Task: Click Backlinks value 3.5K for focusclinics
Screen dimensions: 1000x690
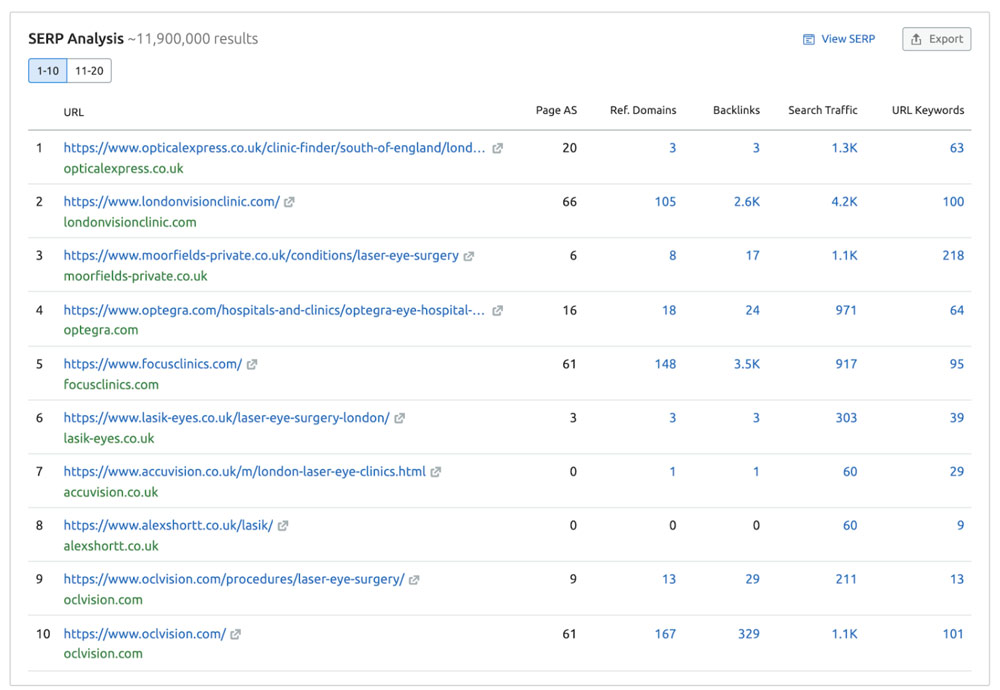Action: [x=747, y=363]
